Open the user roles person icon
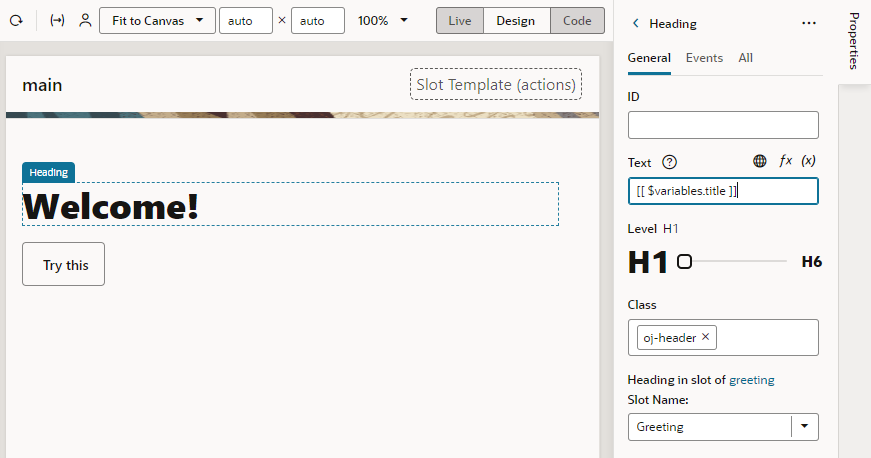Viewport: 871px width, 458px height. [x=85, y=21]
